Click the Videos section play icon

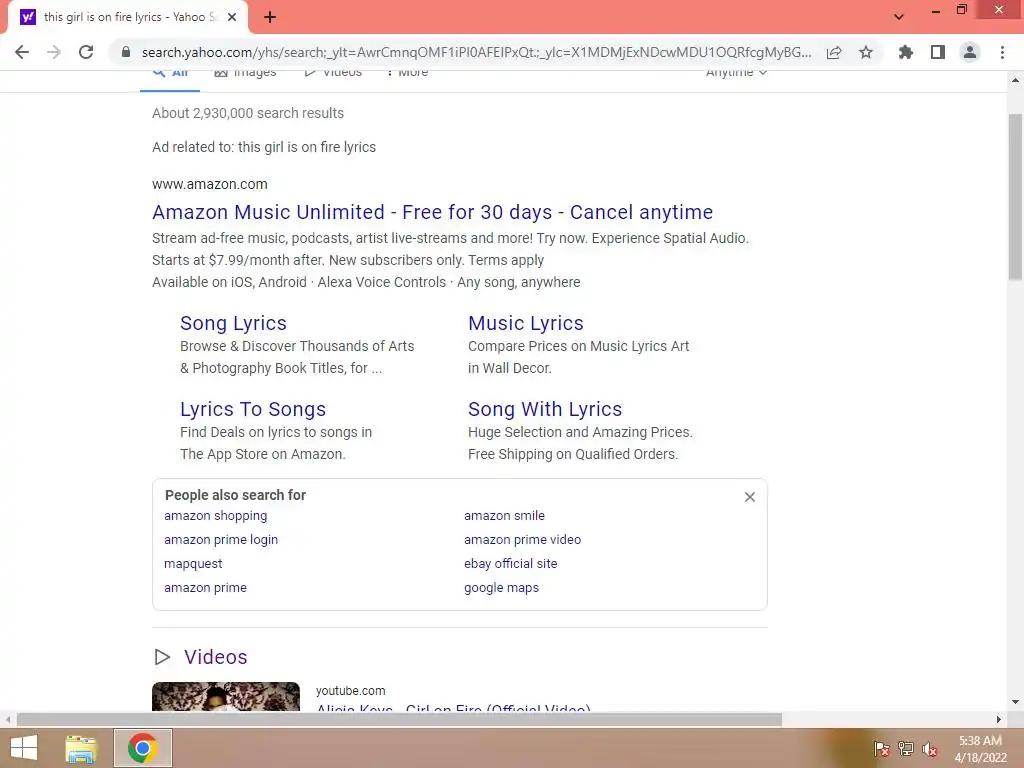pos(162,657)
